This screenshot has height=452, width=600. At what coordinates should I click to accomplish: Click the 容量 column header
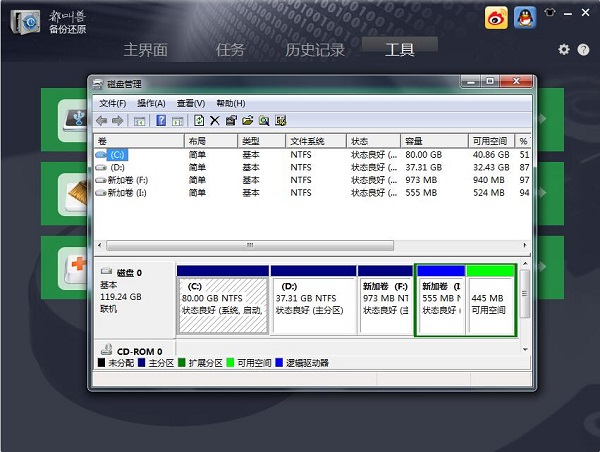434,141
